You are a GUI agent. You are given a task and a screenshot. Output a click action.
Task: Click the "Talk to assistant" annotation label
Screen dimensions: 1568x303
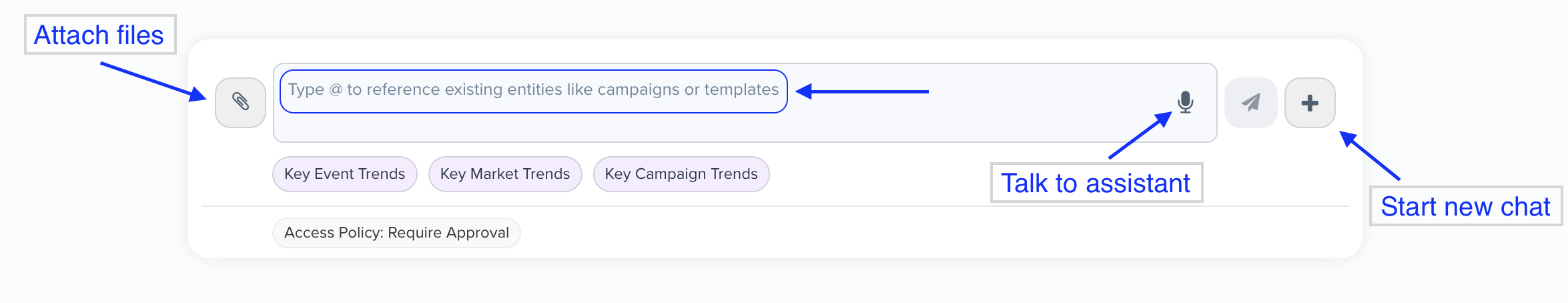(x=1096, y=183)
